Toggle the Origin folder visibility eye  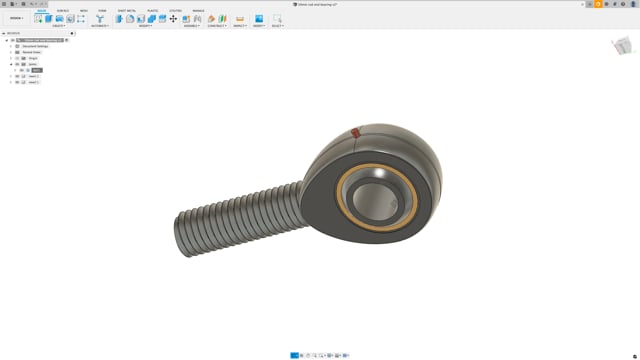17,58
